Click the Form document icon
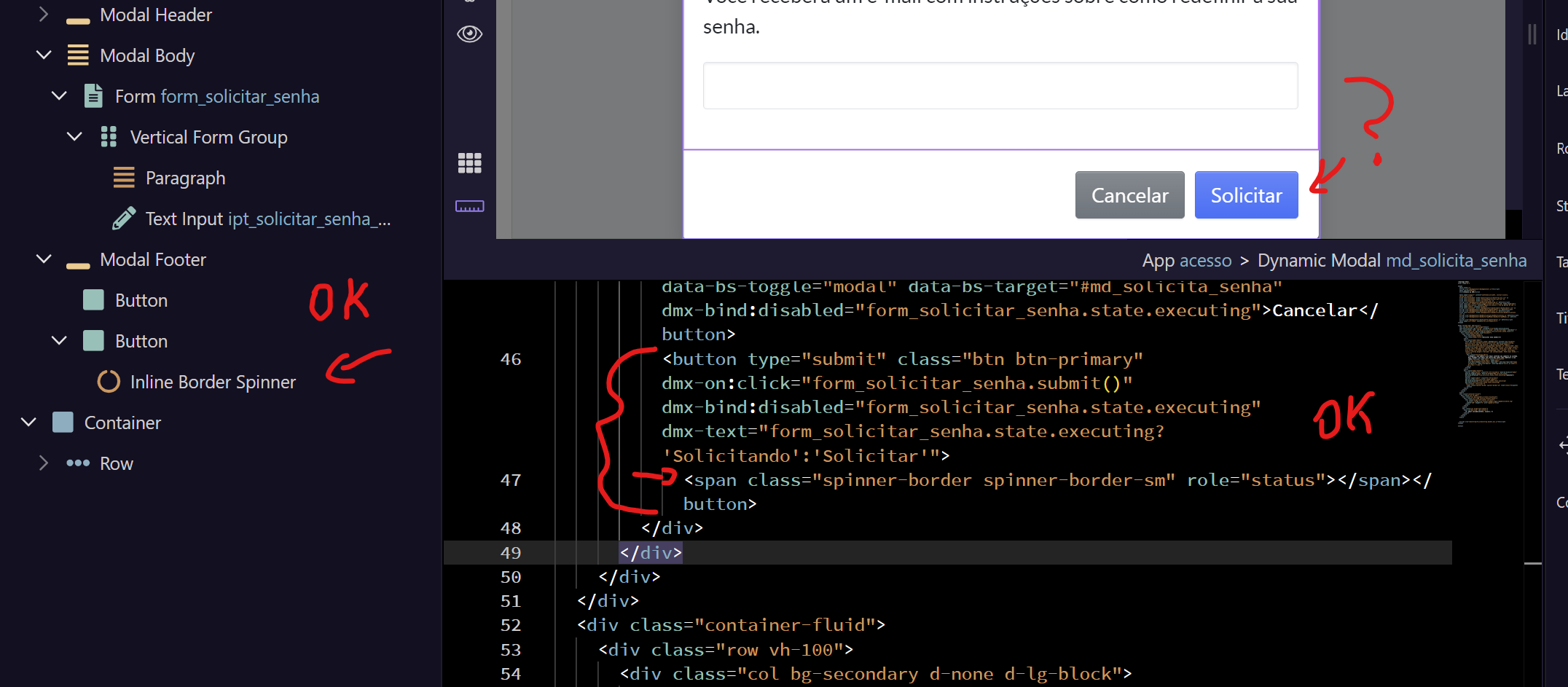The width and height of the screenshot is (1568, 687). point(93,96)
